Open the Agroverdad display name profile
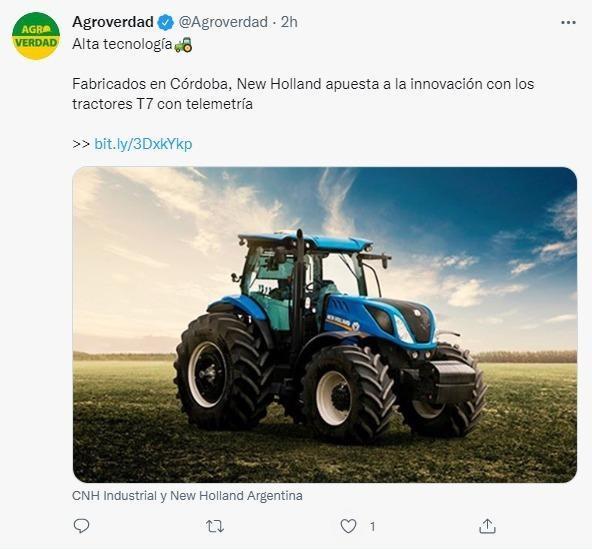This screenshot has width=592, height=549. tap(113, 22)
